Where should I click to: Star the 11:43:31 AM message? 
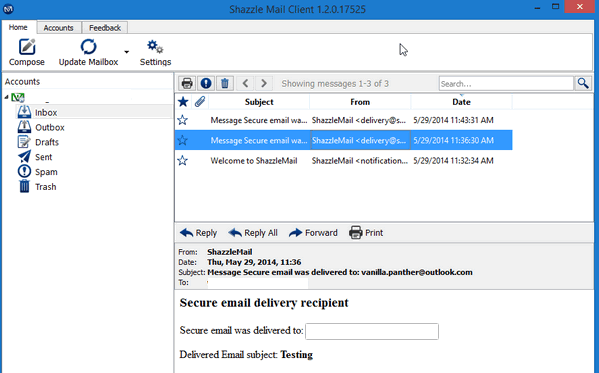pos(183,120)
